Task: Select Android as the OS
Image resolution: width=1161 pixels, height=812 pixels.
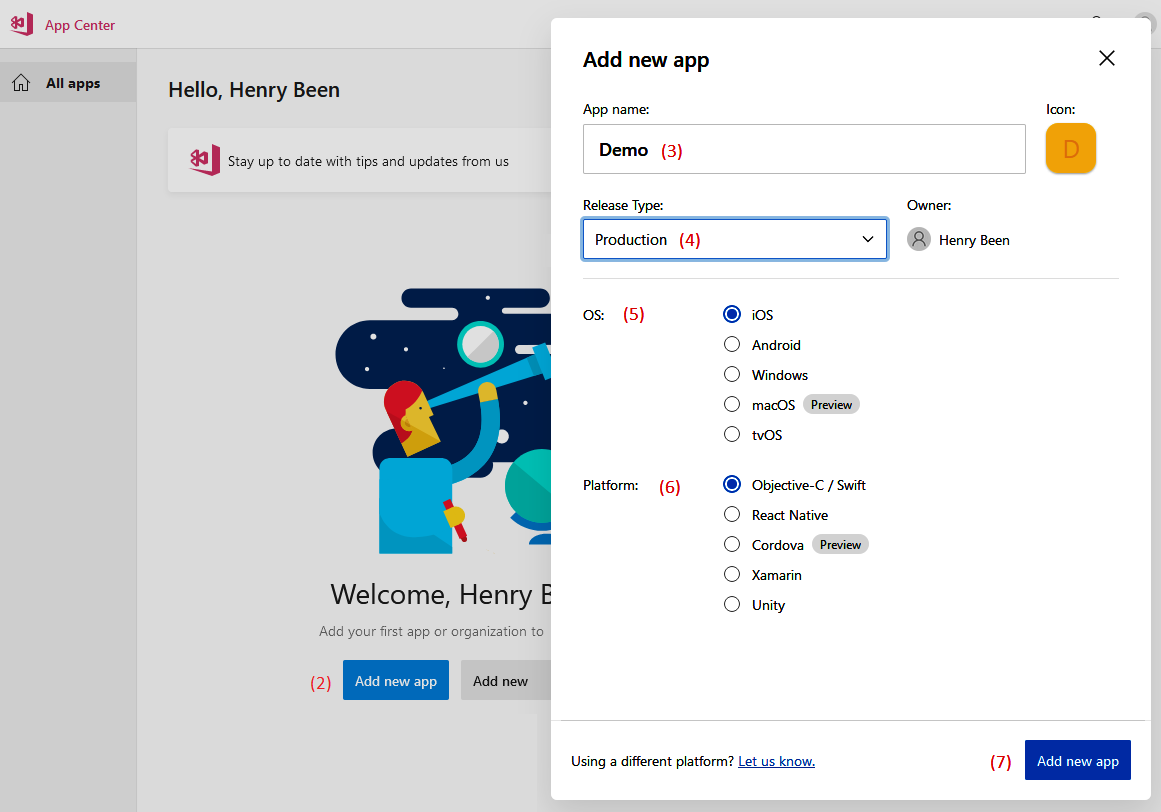Action: tap(732, 345)
